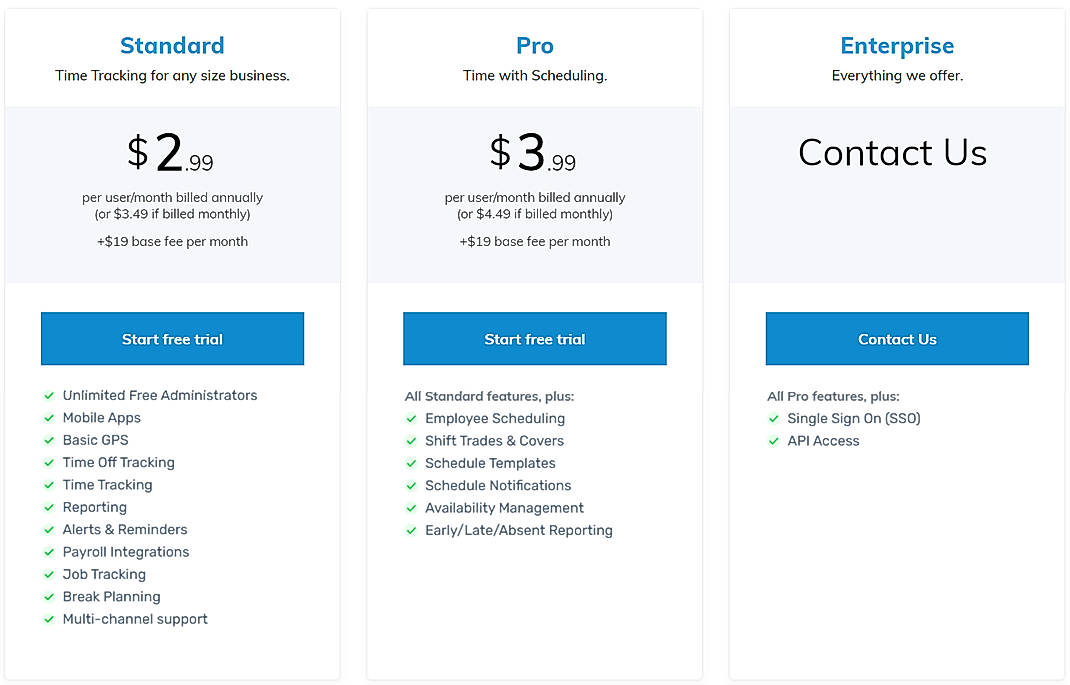1070x685 pixels.
Task: Click the green check next to Mobile Apps
Action: (x=49, y=417)
